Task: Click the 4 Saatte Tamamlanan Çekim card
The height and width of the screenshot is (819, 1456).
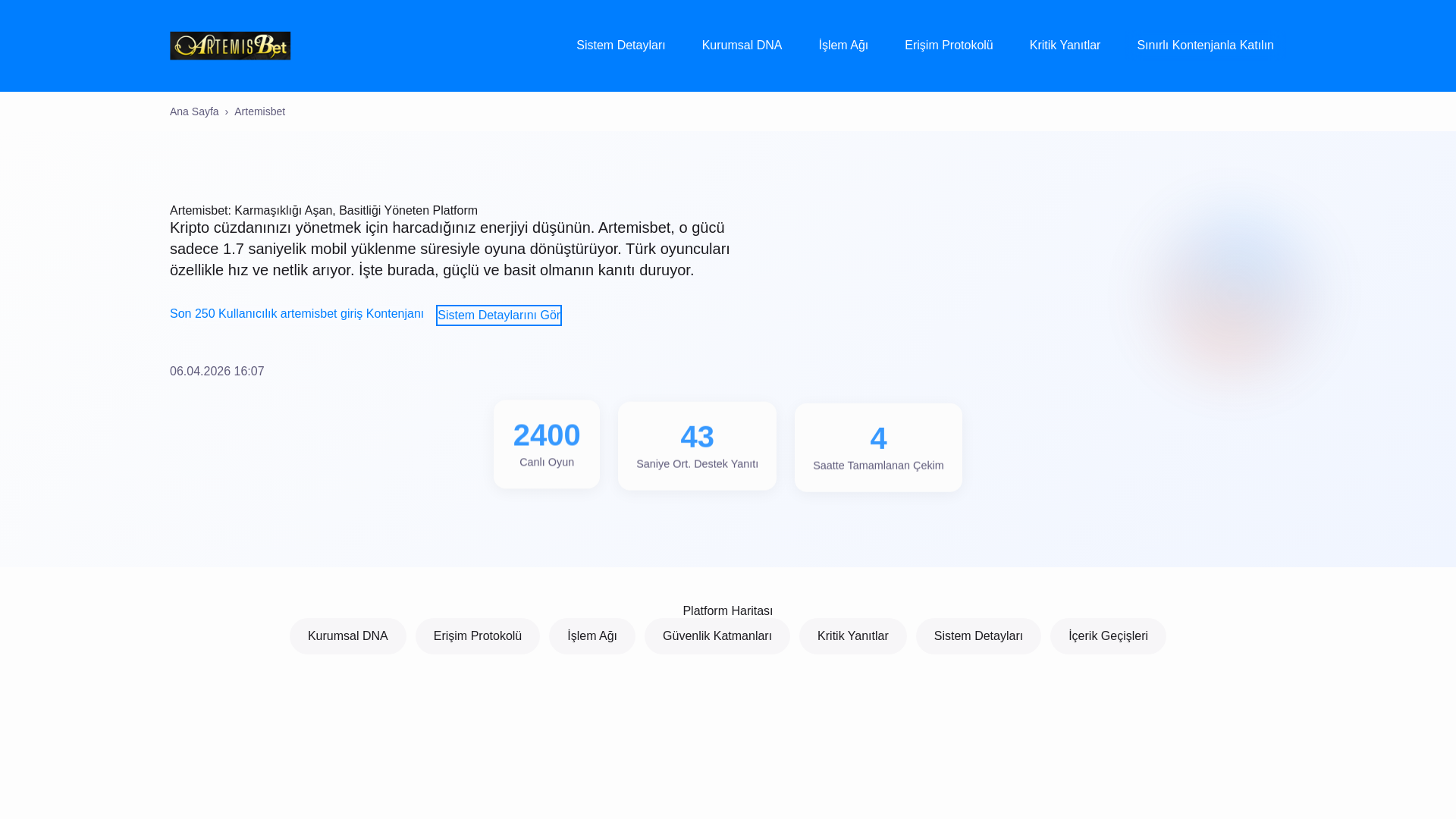Action: point(878,447)
